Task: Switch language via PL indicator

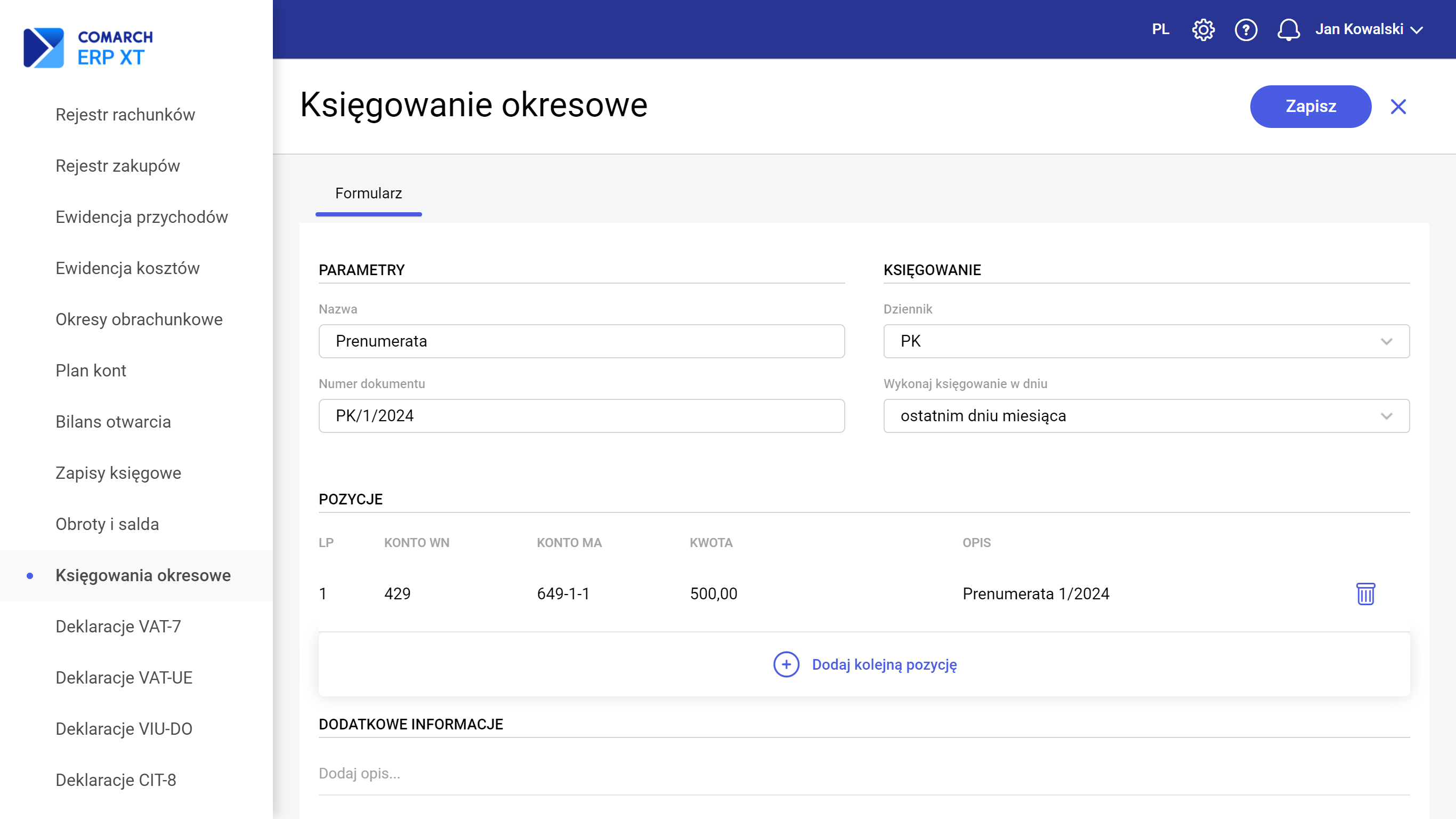Action: [x=1160, y=29]
